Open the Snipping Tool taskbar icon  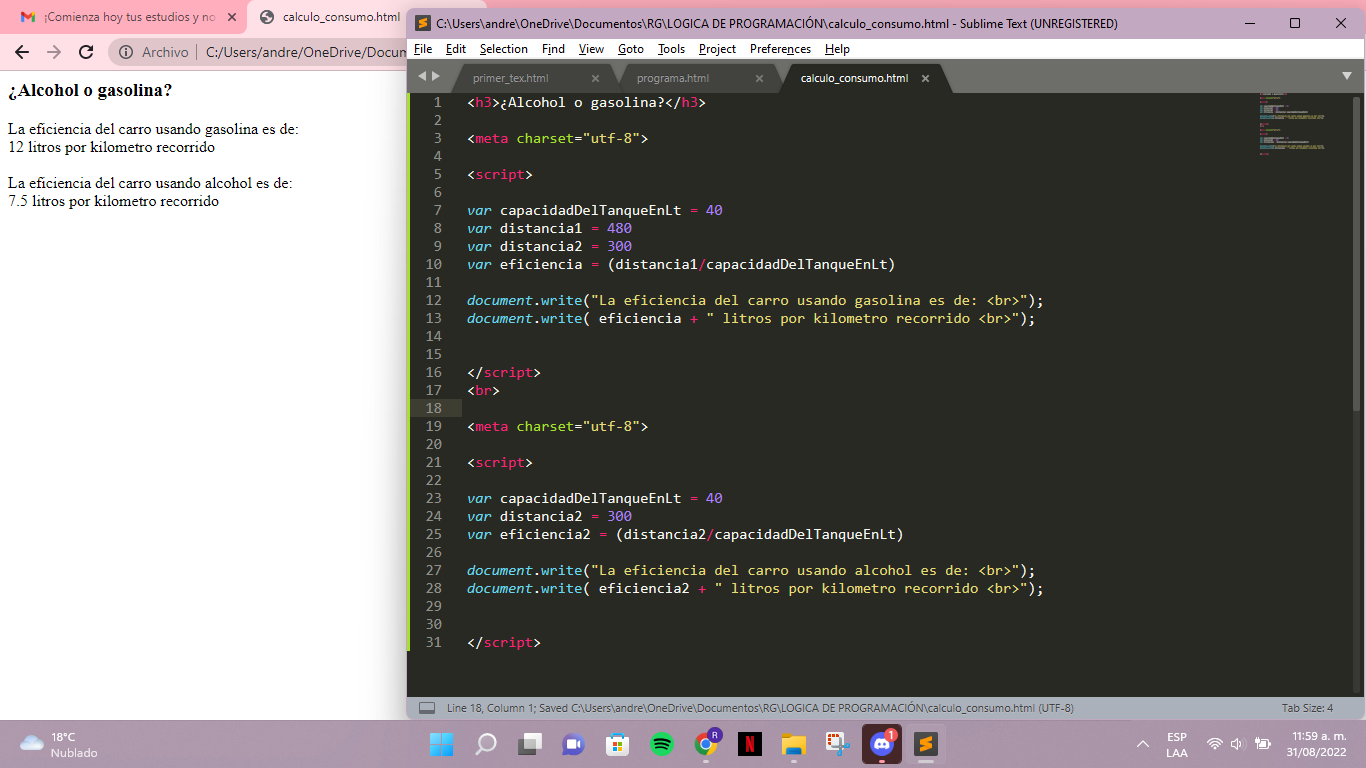point(837,744)
